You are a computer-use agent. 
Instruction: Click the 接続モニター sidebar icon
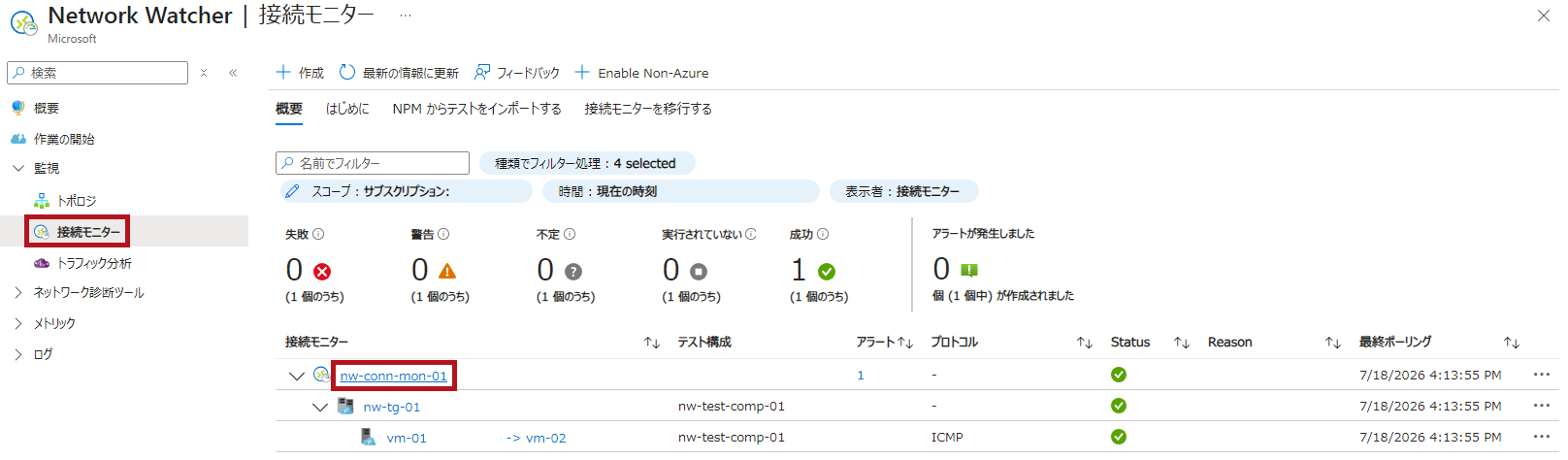(x=42, y=232)
